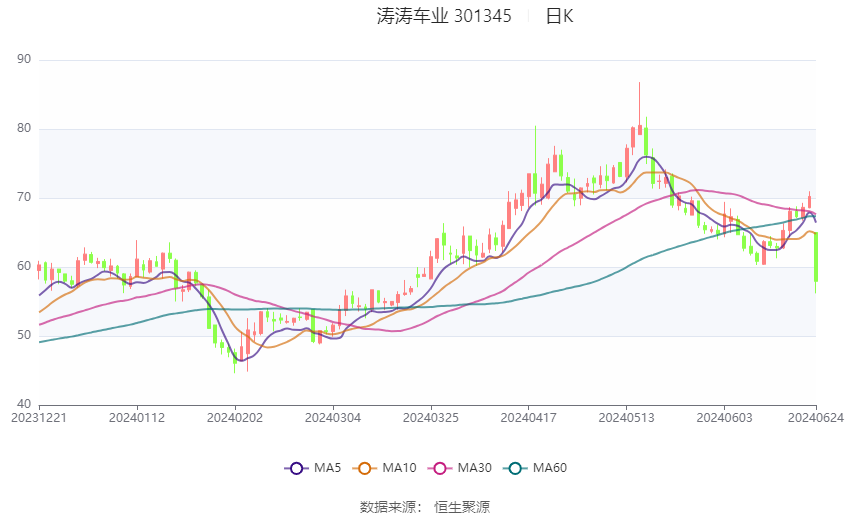Toggle the MA60 legend series
The height and width of the screenshot is (517, 850).
tap(535, 468)
